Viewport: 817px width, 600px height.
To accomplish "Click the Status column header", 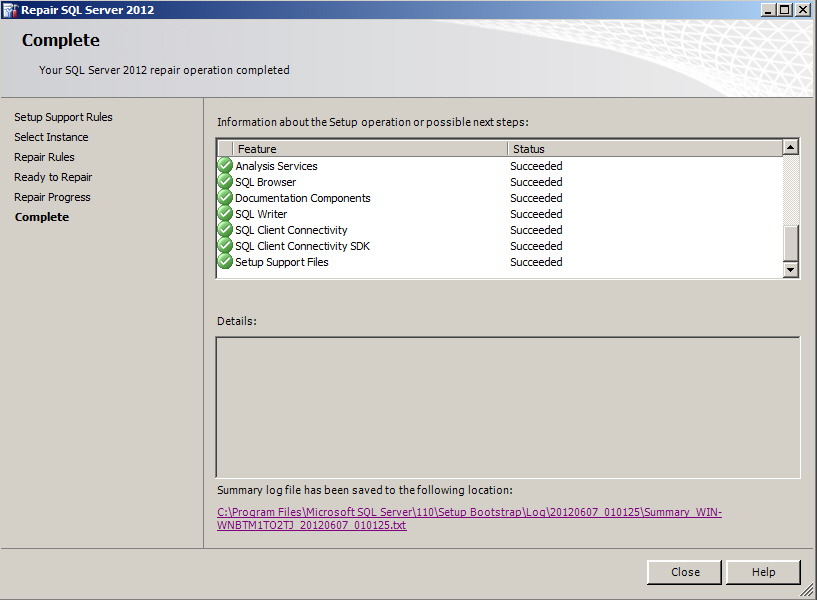I will point(645,149).
